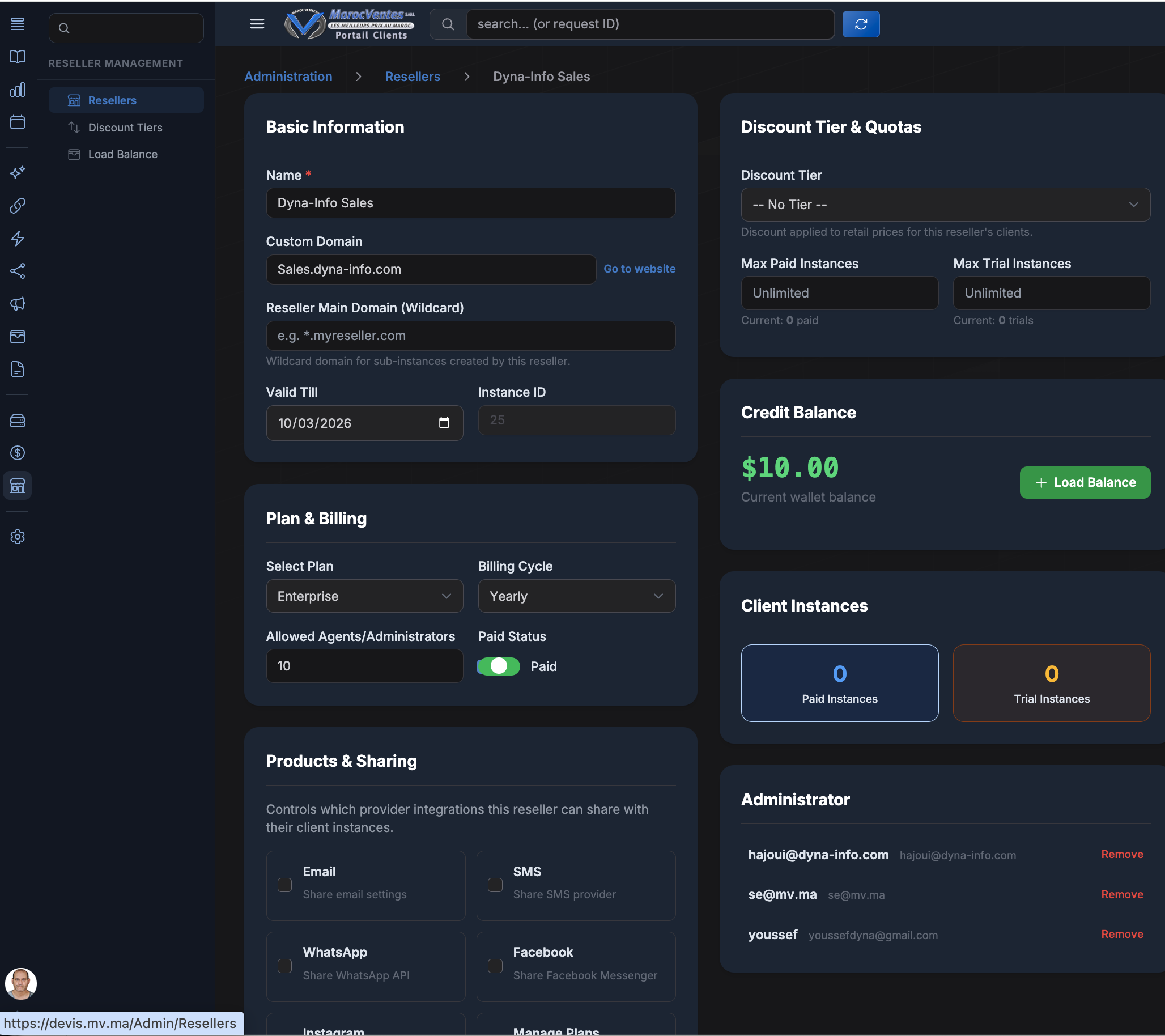
Task: Open the Discount Tier dropdown
Action: click(945, 205)
